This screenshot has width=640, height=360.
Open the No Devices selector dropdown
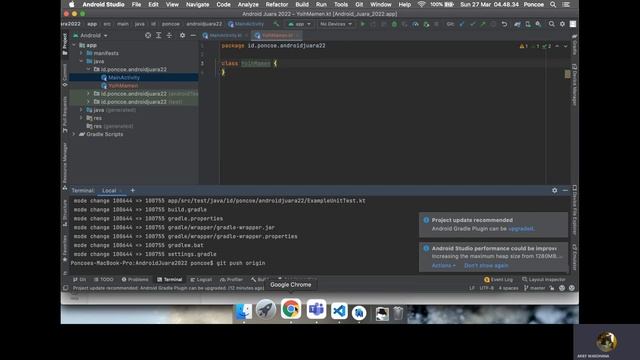point(336,24)
